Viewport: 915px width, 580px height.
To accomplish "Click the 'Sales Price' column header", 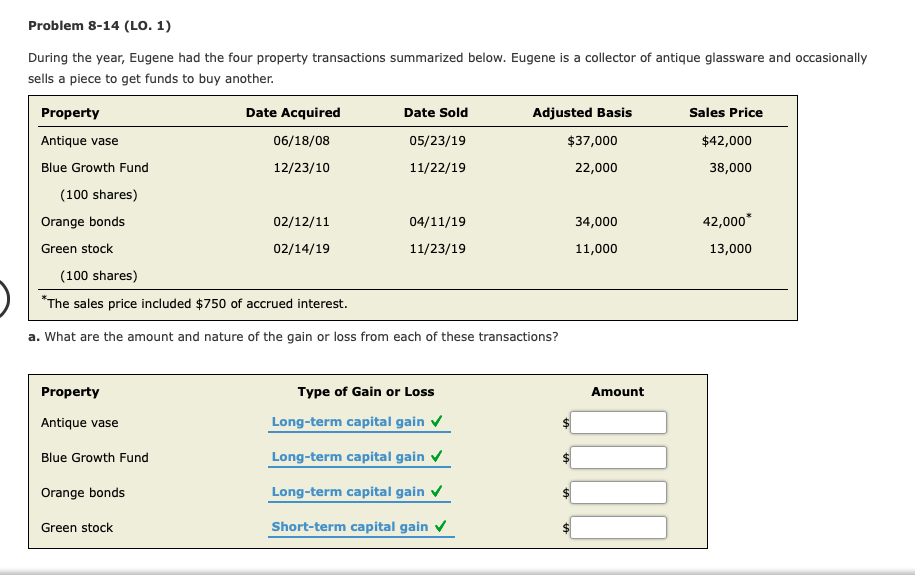I will pyautogui.click(x=726, y=113).
